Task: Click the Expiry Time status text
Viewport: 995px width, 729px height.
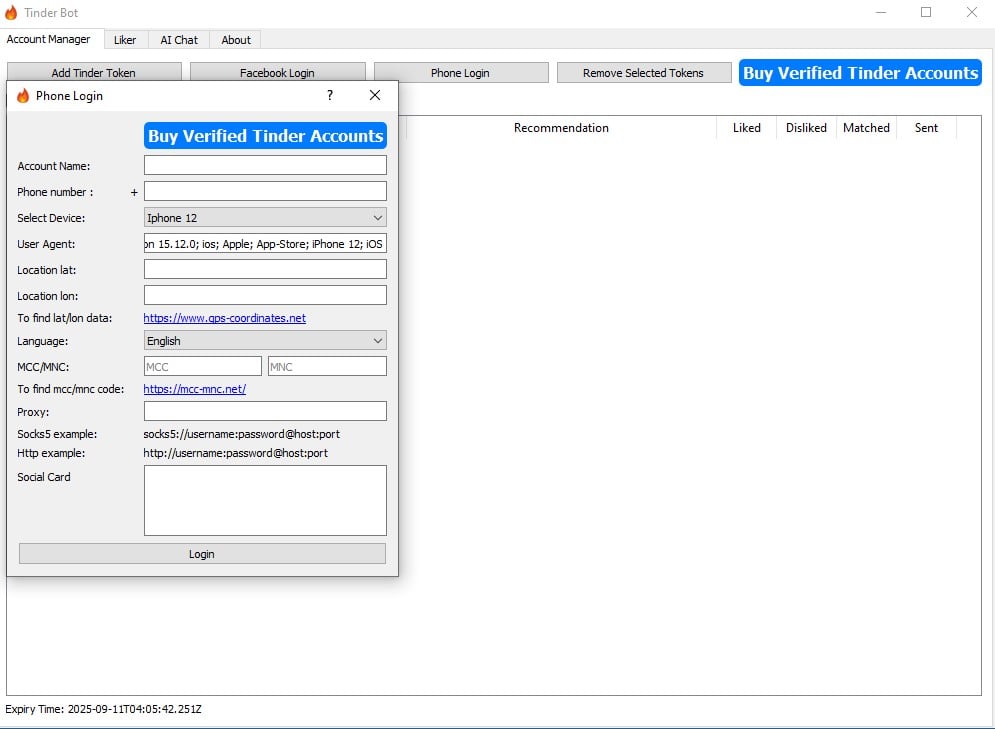Action: (103, 709)
